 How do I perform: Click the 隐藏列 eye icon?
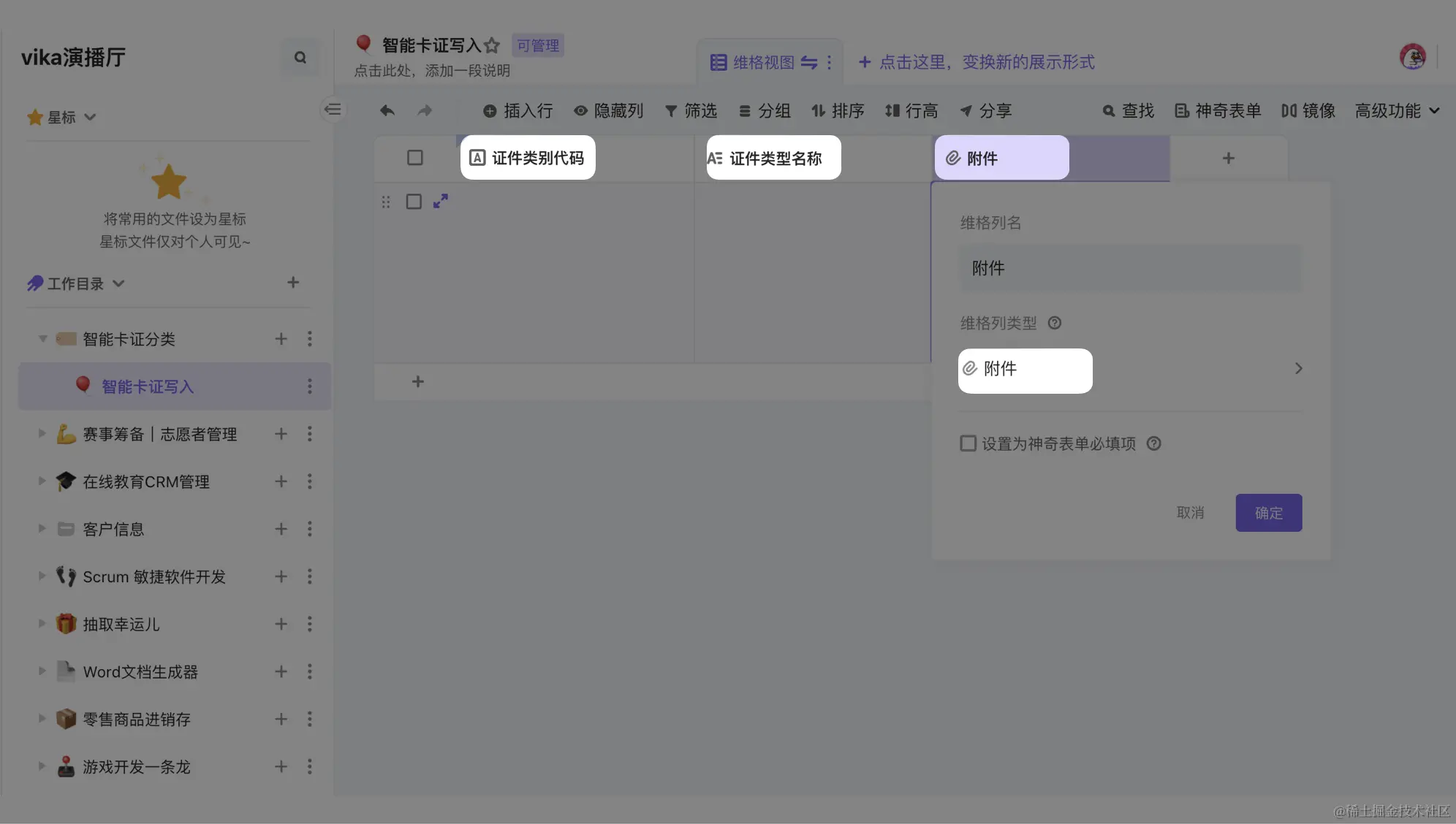tap(580, 110)
